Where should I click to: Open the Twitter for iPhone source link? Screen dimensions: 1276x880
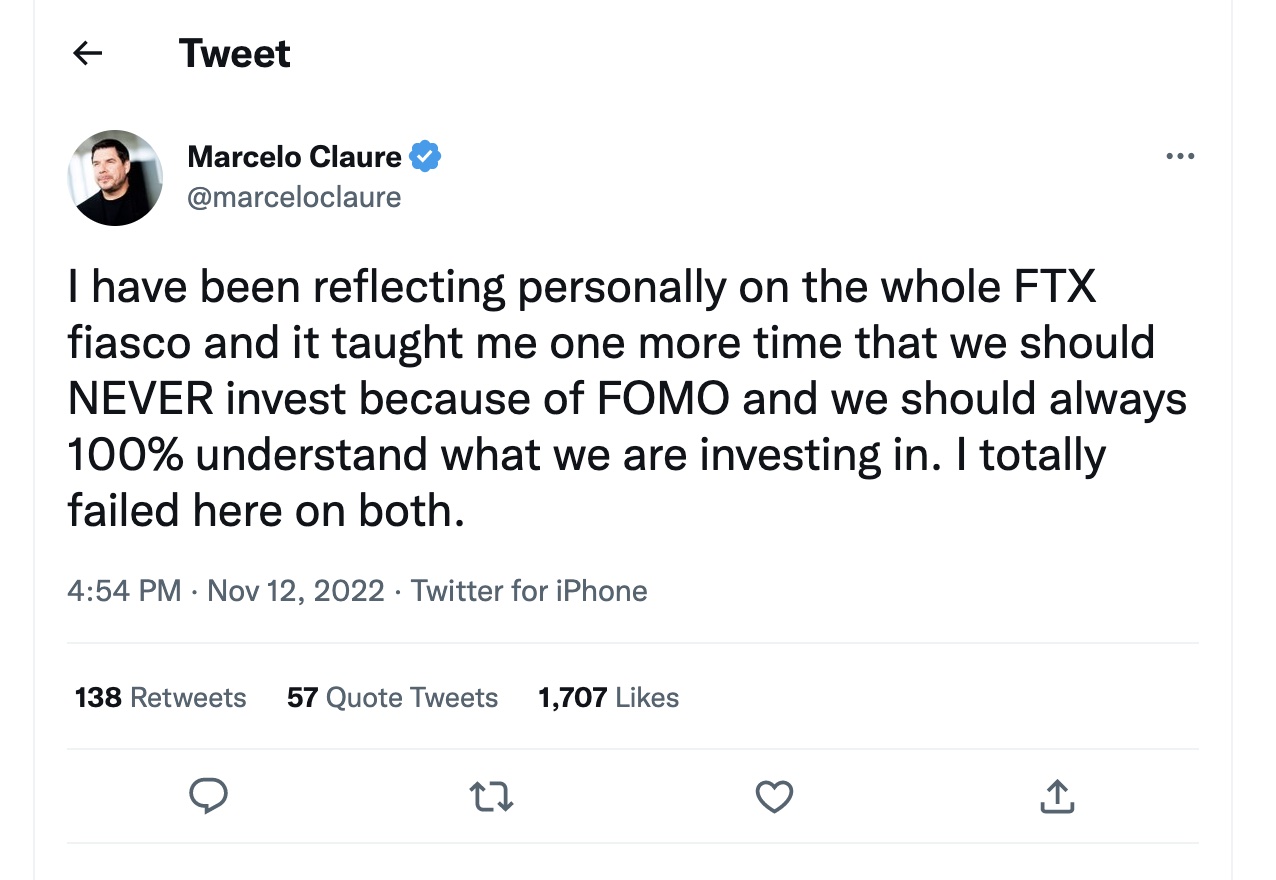click(529, 591)
